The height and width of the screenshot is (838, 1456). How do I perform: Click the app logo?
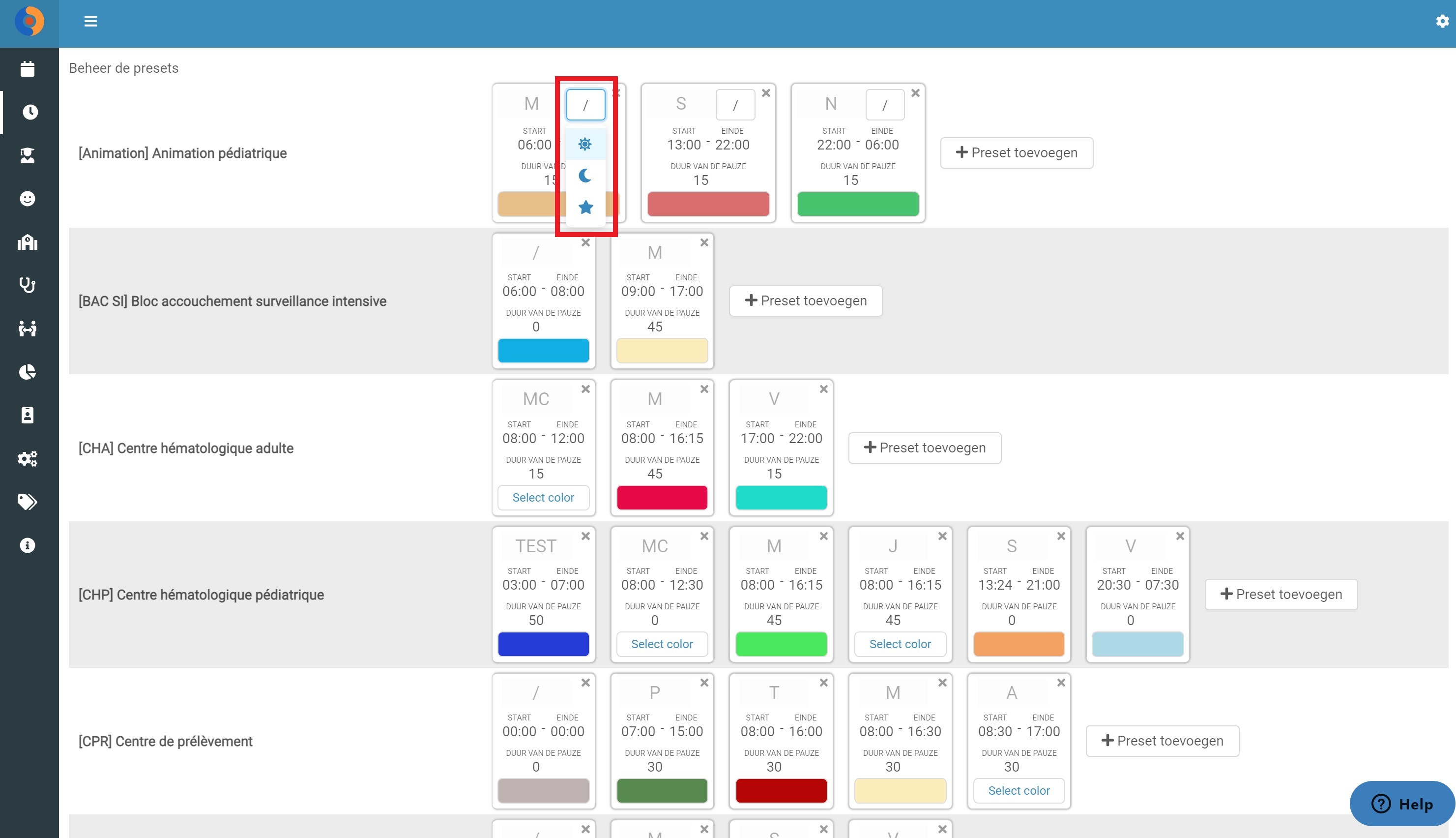29,21
